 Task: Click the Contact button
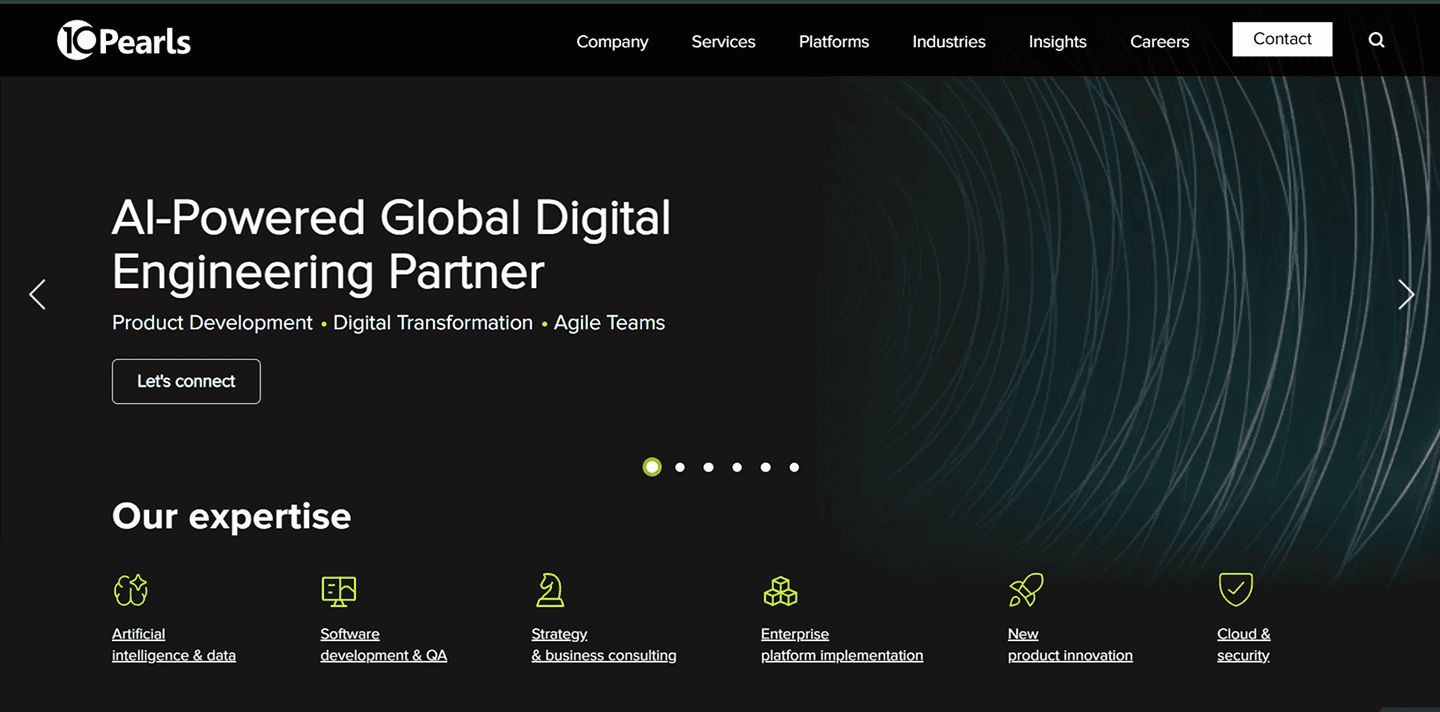click(1282, 39)
